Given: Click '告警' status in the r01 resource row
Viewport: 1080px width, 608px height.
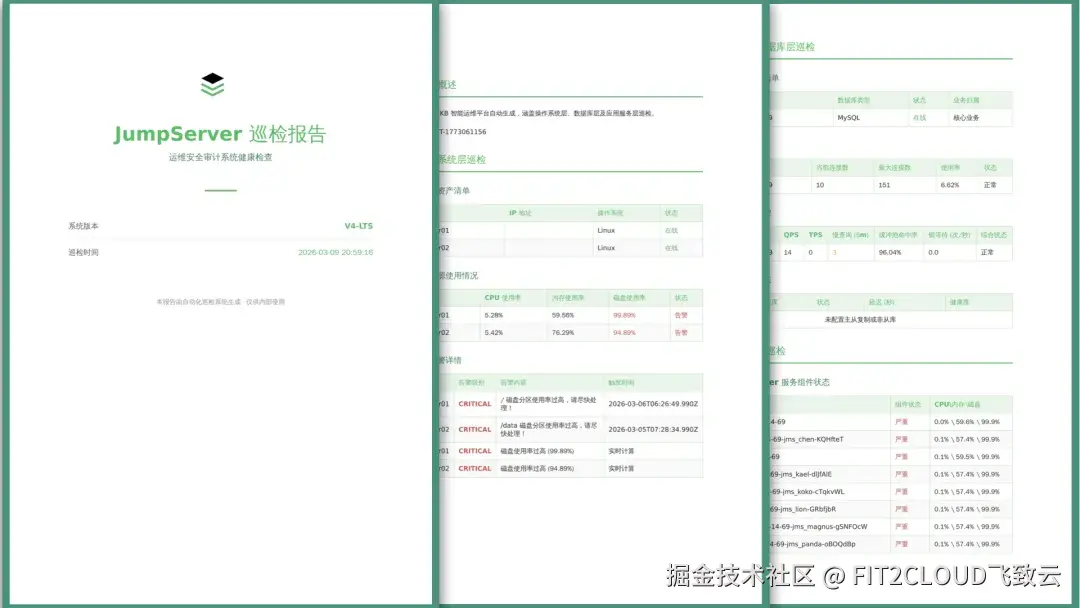Looking at the screenshot, I should [681, 315].
